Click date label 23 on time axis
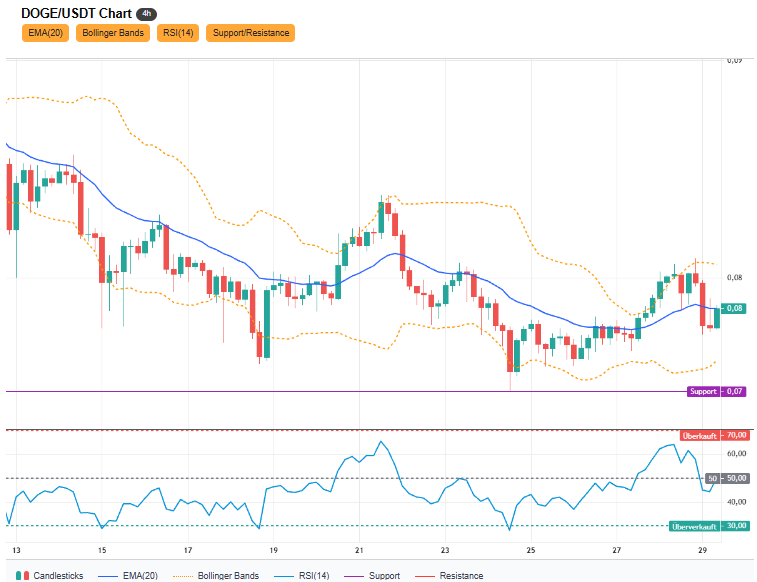The height and width of the screenshot is (582, 757). coord(445,550)
